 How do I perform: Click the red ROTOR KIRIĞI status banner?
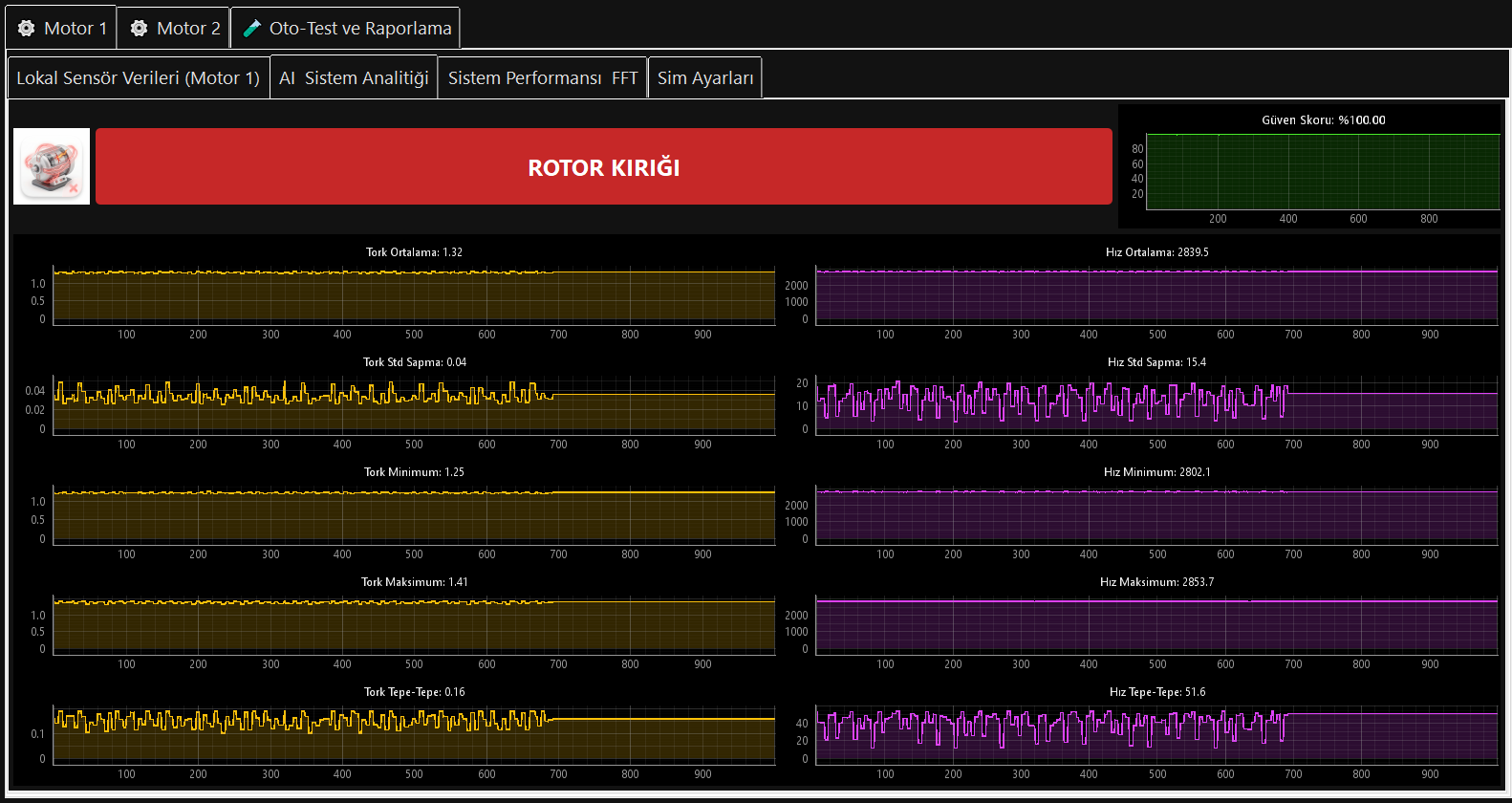(604, 166)
